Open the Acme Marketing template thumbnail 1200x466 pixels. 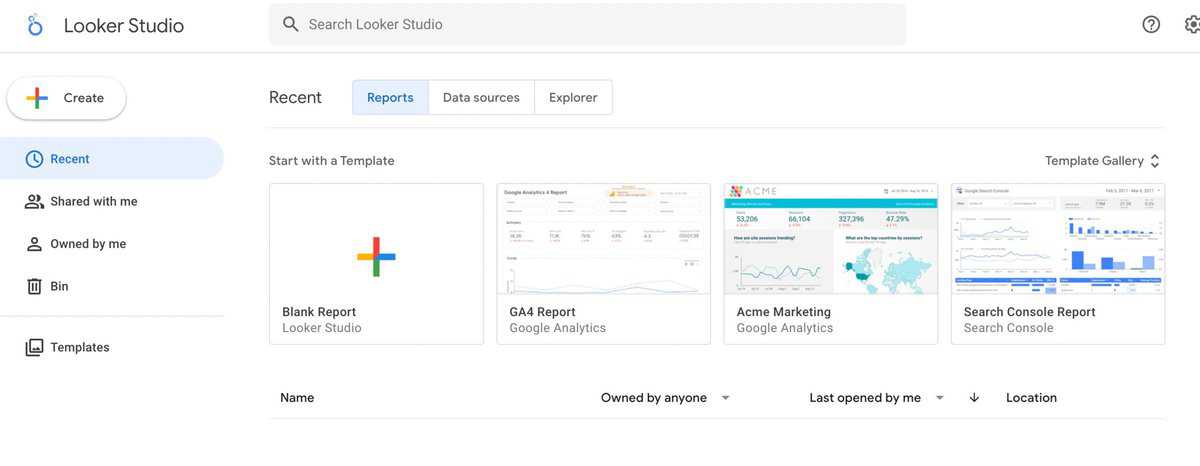coord(830,239)
